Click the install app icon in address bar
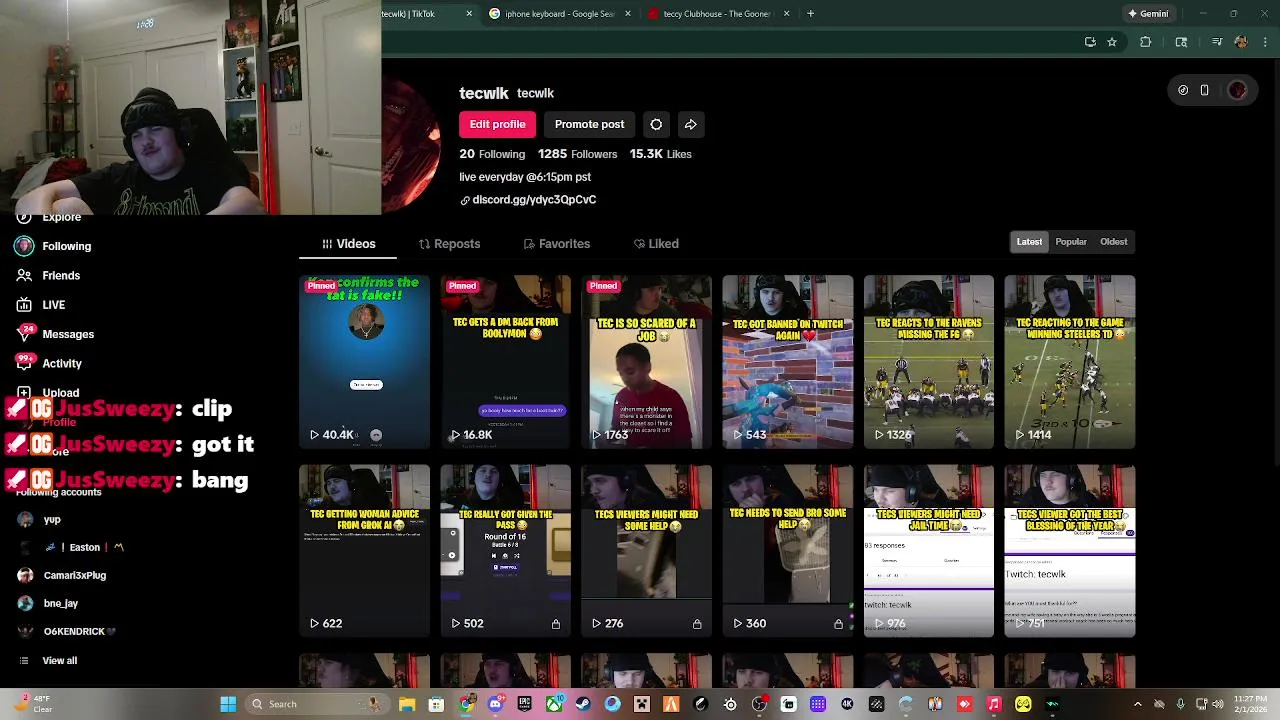 (1090, 42)
